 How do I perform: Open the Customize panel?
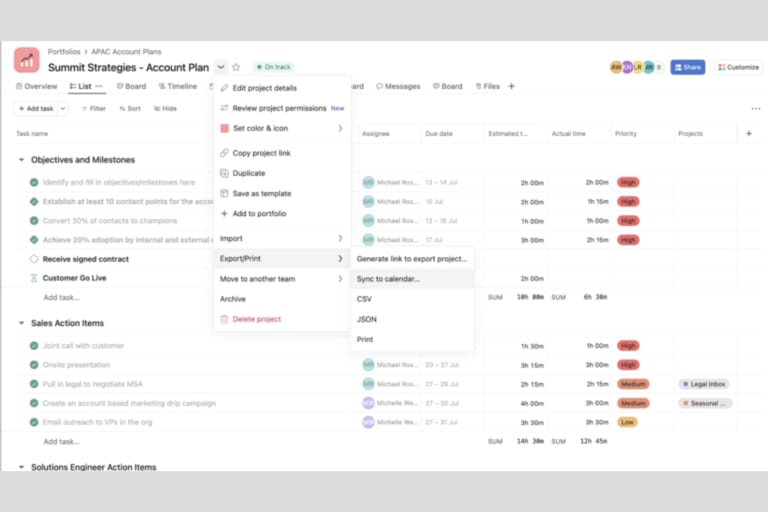[x=738, y=67]
